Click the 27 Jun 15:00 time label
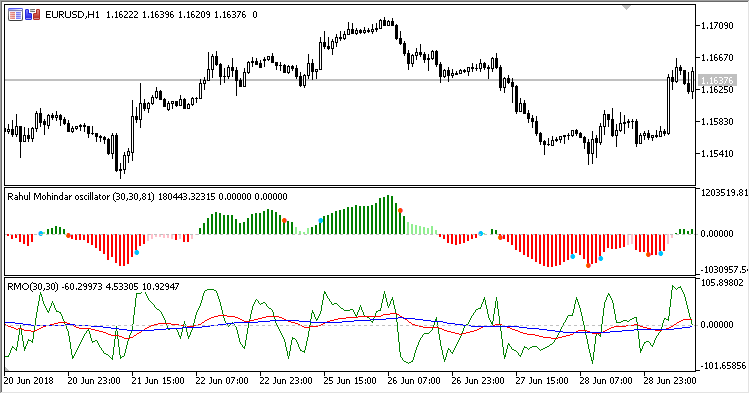 click(x=542, y=381)
